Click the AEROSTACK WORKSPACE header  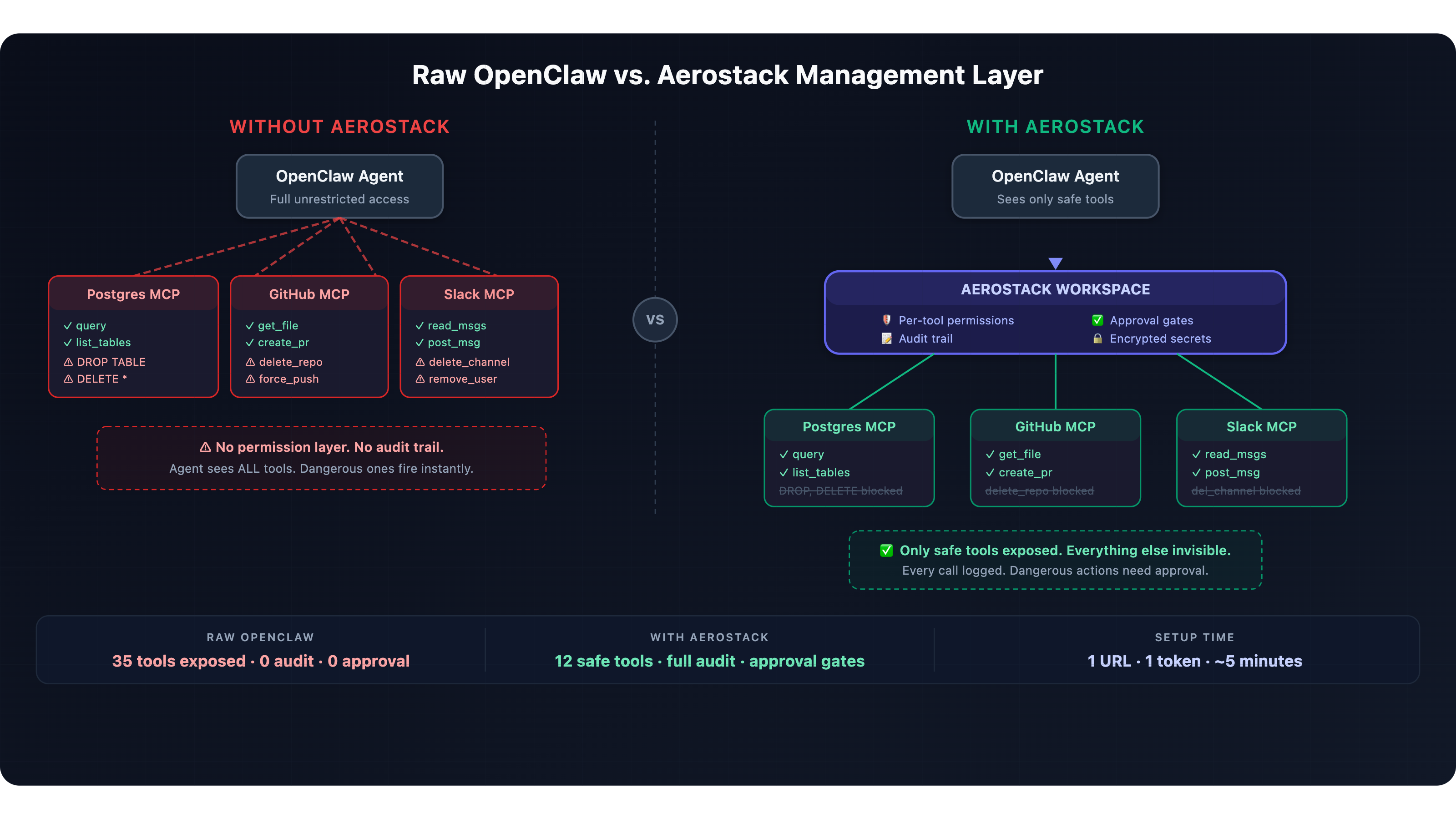1055,289
